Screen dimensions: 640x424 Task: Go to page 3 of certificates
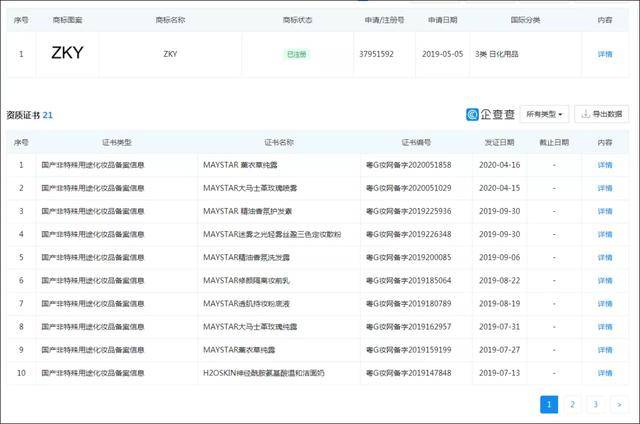[595, 404]
